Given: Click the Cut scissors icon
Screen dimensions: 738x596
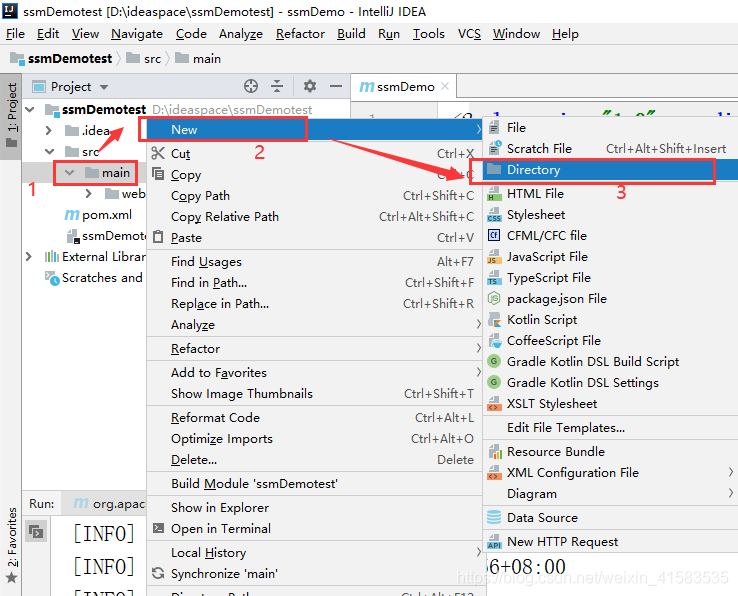Looking at the screenshot, I should point(158,153).
